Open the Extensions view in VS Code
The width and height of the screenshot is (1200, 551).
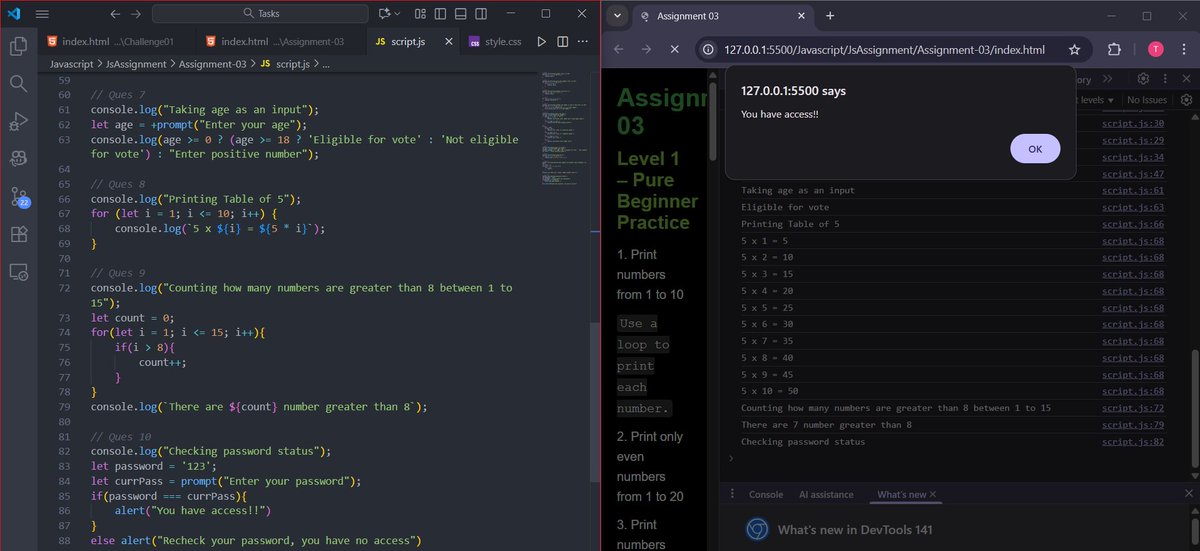click(18, 234)
